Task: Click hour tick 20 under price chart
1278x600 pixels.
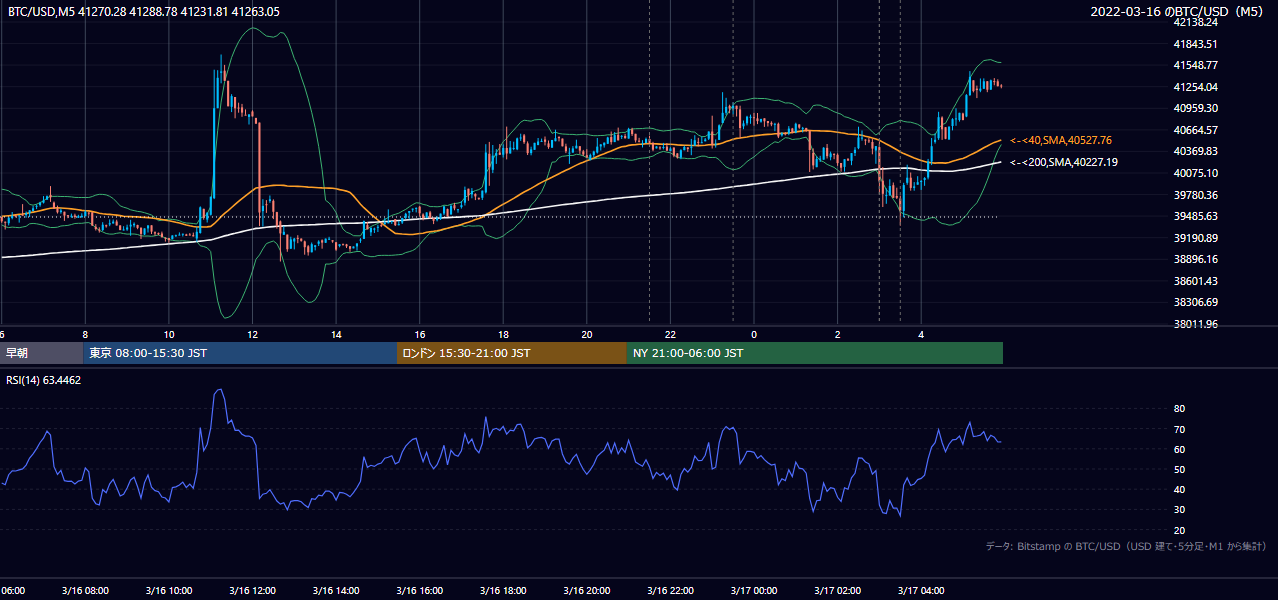Action: (x=587, y=334)
